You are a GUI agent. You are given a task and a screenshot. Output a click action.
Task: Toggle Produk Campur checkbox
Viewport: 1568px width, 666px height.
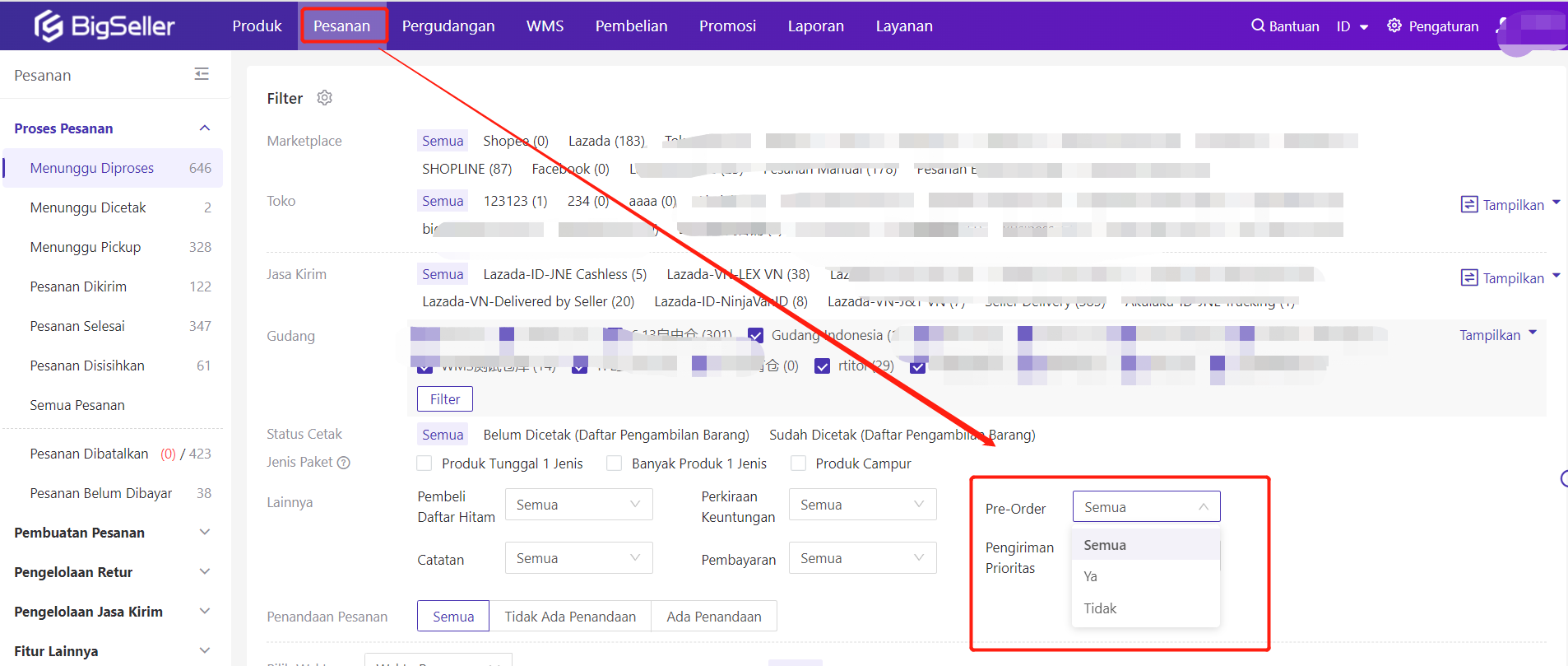pos(798,463)
